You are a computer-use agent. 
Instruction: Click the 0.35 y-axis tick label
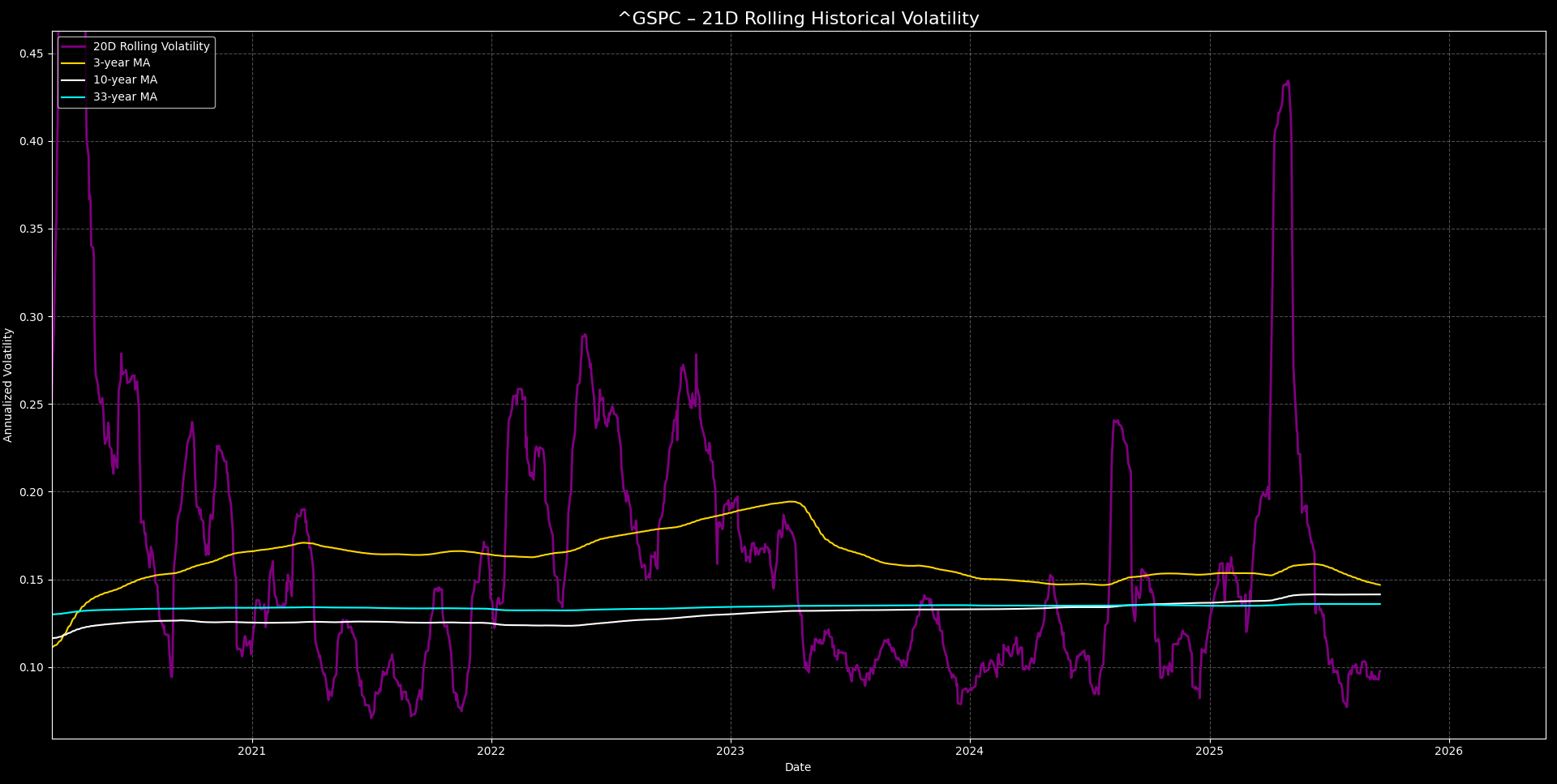pyautogui.click(x=31, y=229)
